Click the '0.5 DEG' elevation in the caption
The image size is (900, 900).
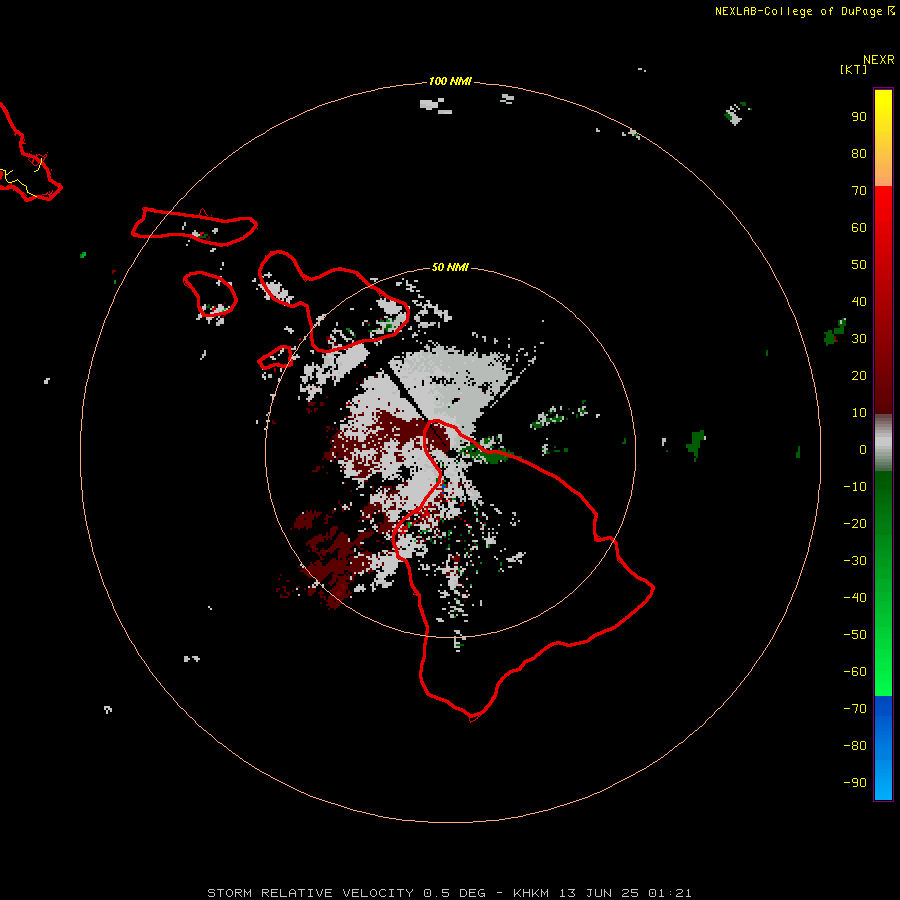tap(455, 893)
